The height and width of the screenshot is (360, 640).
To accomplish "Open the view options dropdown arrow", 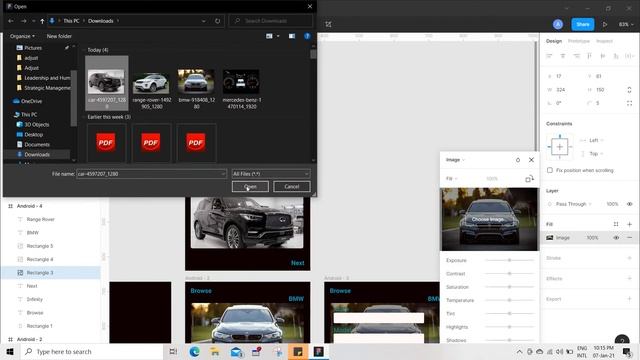I will click(278, 36).
